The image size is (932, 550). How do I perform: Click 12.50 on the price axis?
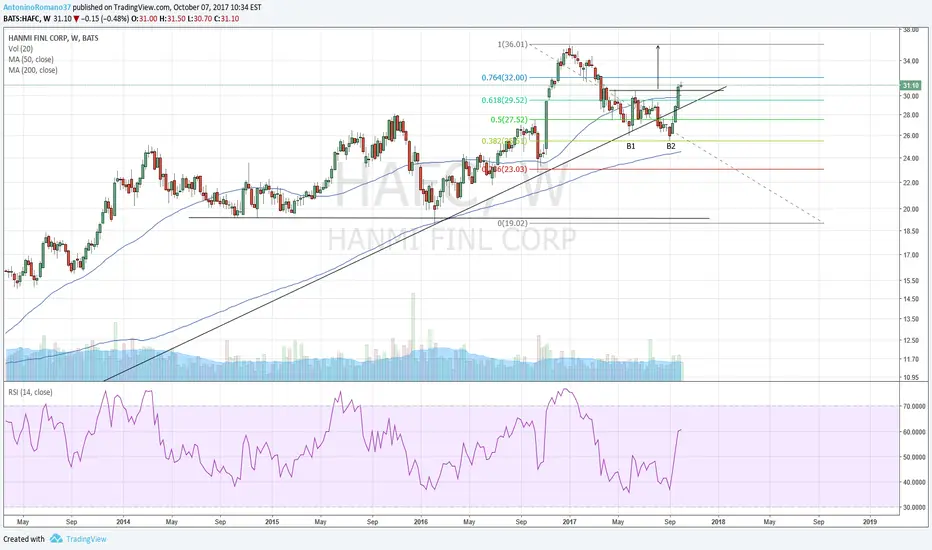click(x=911, y=341)
